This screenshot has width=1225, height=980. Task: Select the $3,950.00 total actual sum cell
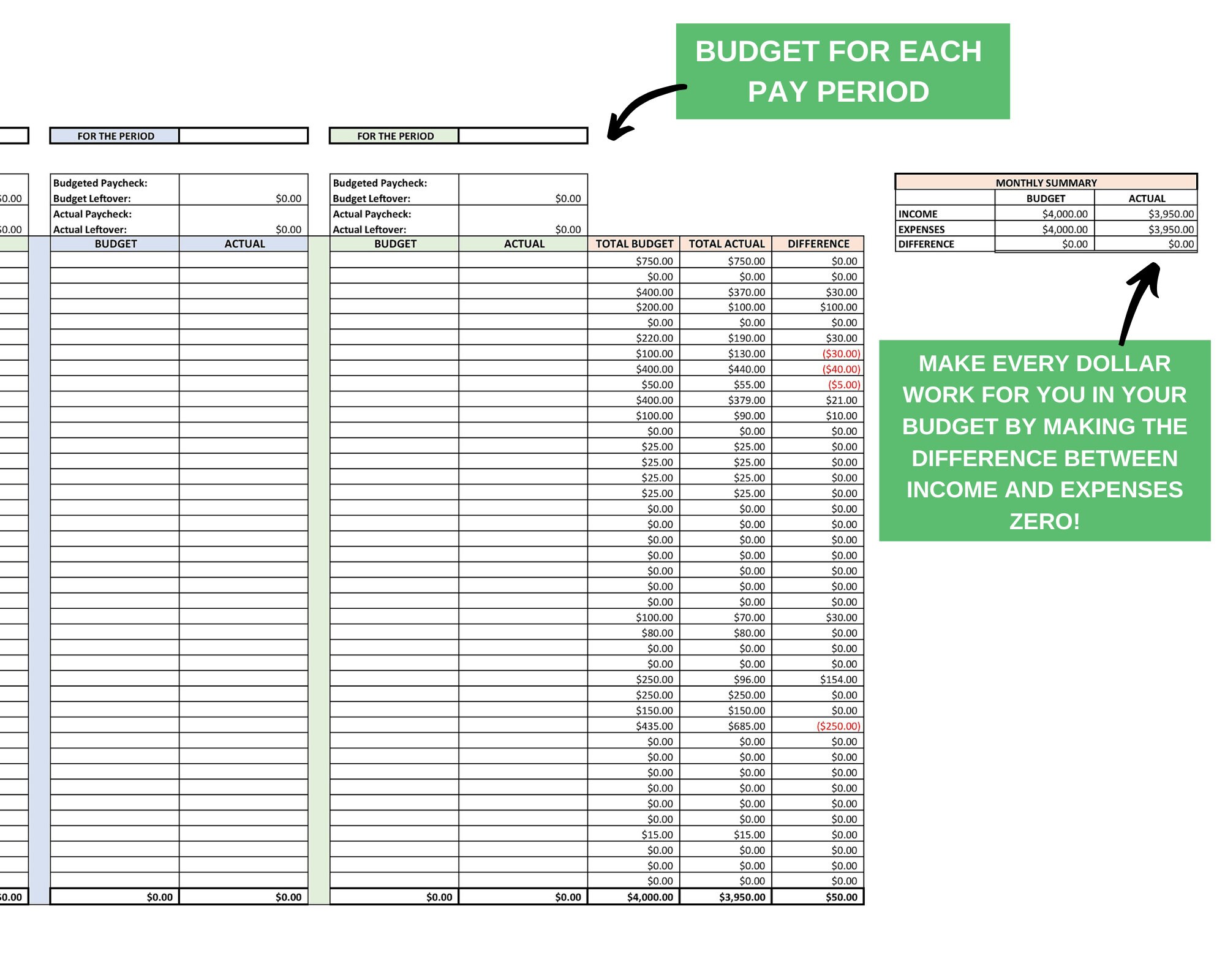tap(726, 897)
